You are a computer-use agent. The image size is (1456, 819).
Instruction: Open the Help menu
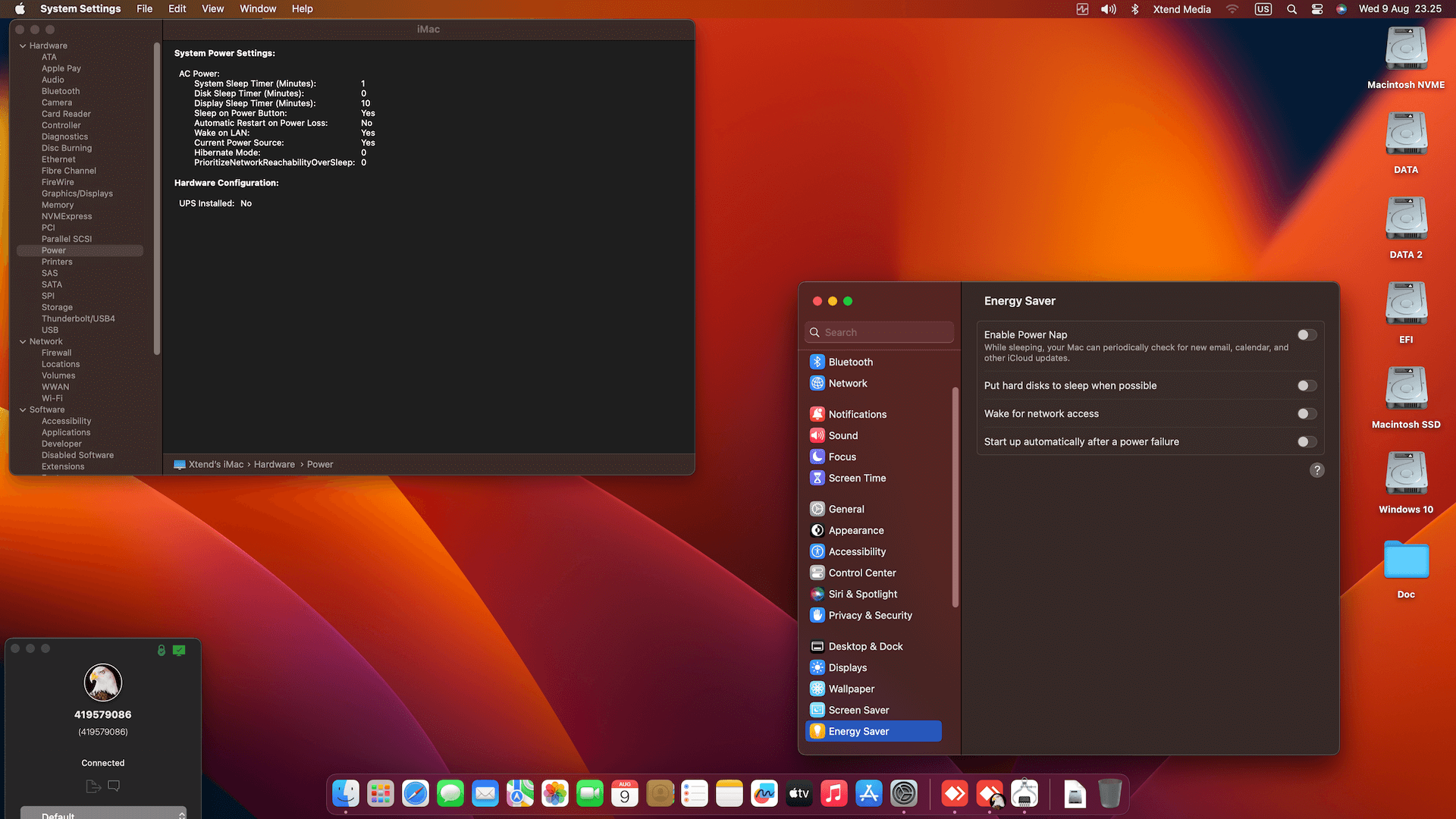302,9
